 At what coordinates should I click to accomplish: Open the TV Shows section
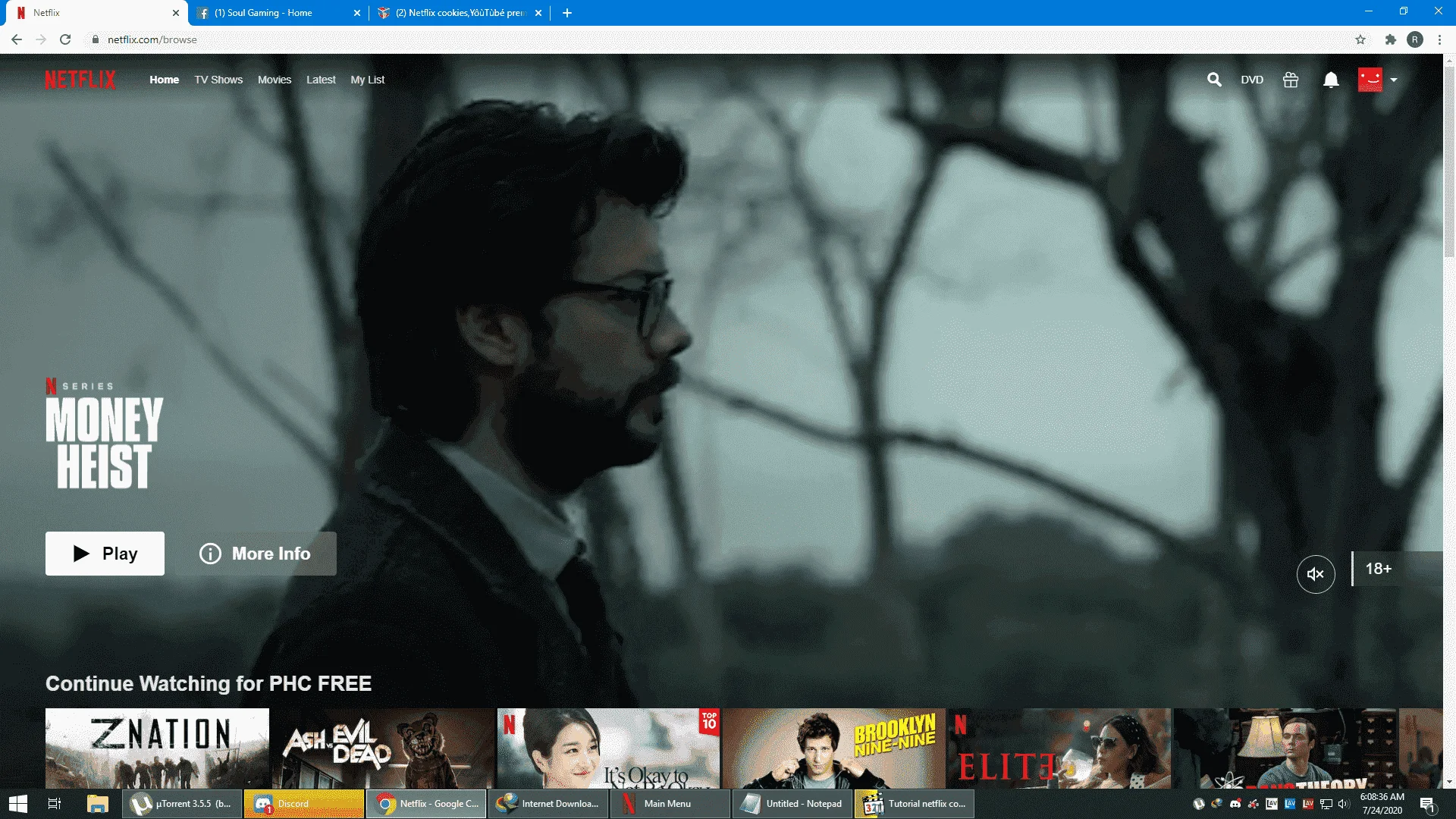218,80
